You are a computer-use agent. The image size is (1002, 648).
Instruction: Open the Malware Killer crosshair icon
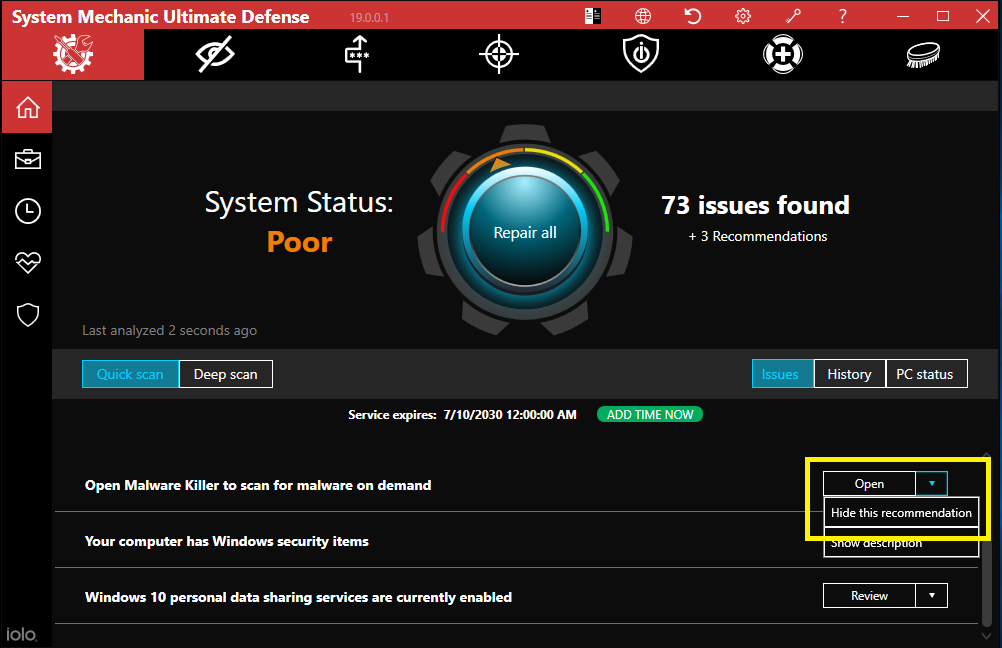(499, 54)
